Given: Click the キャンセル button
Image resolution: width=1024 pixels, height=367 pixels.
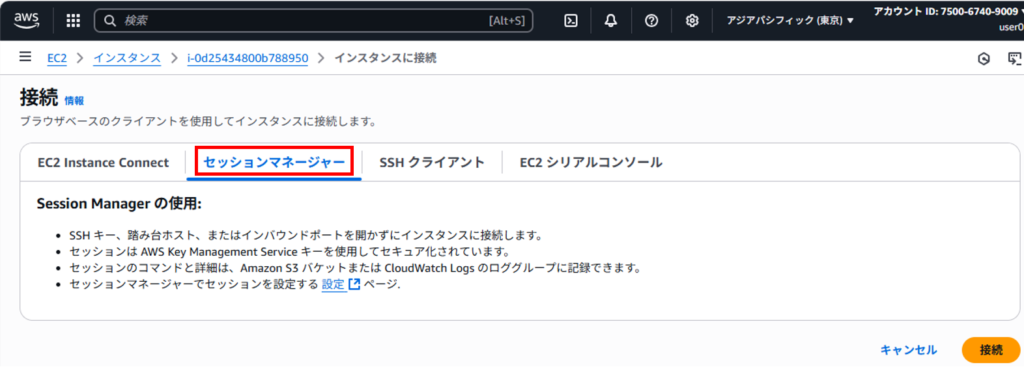Looking at the screenshot, I should tap(908, 350).
